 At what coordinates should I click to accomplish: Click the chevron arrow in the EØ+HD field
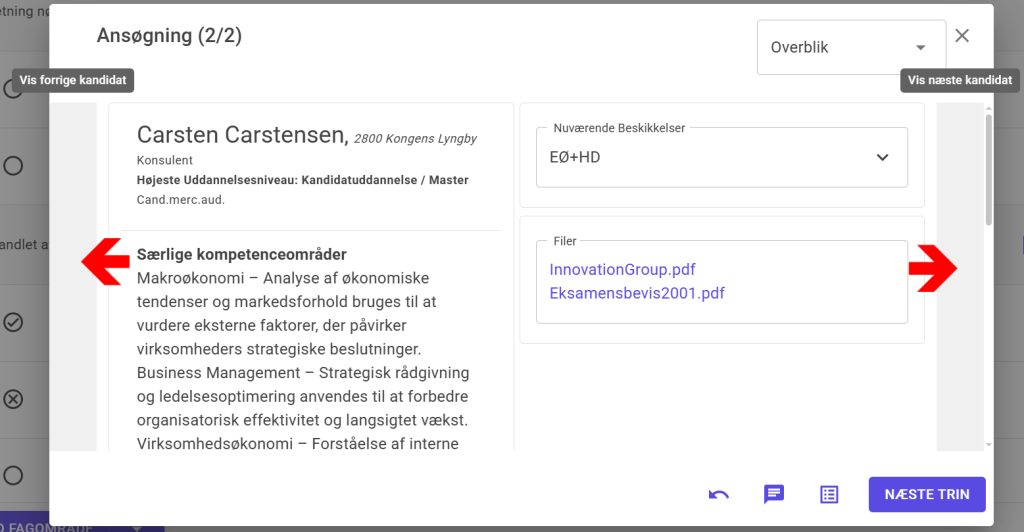coord(882,157)
